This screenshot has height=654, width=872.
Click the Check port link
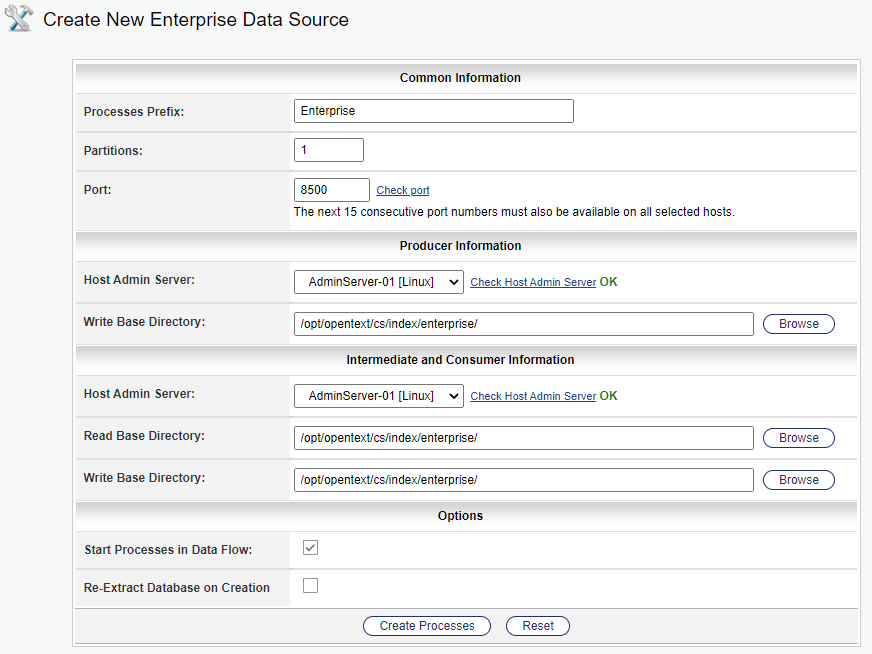[403, 191]
